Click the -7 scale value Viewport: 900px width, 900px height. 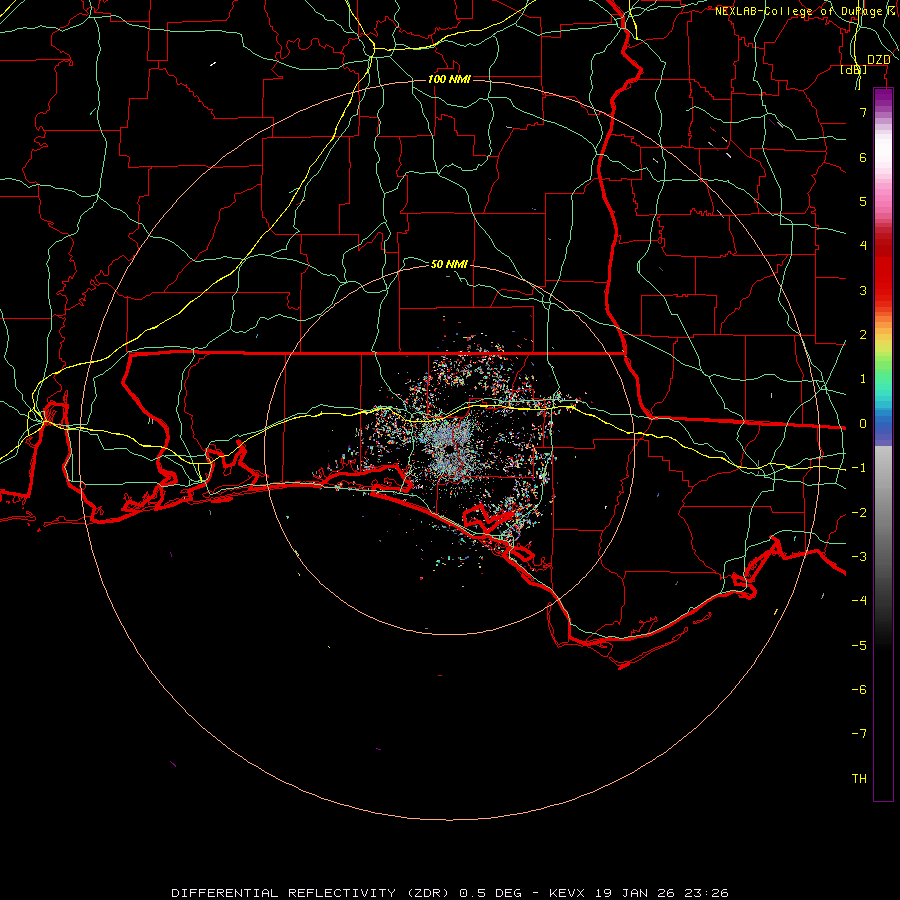(859, 734)
